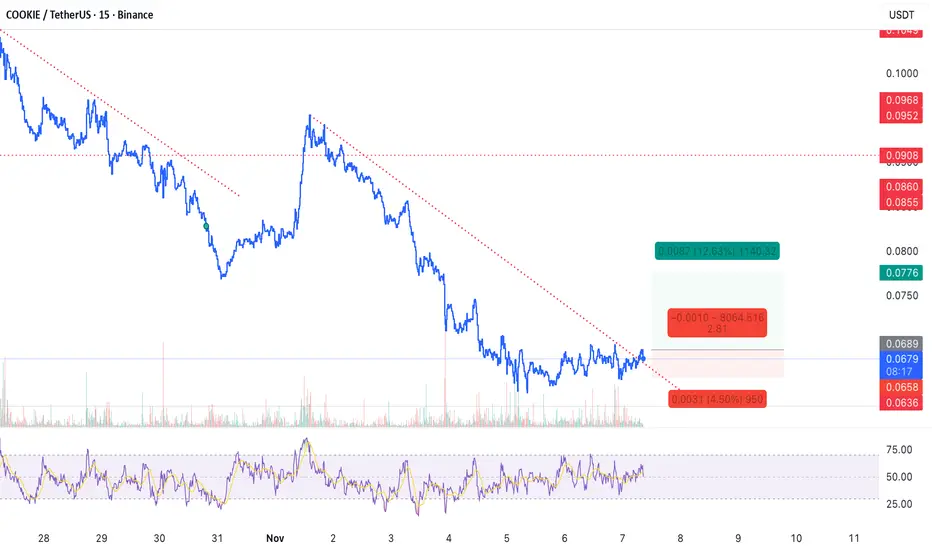The width and height of the screenshot is (932, 550).
Task: Click the 5 date on the time axis
Action: (x=506, y=538)
